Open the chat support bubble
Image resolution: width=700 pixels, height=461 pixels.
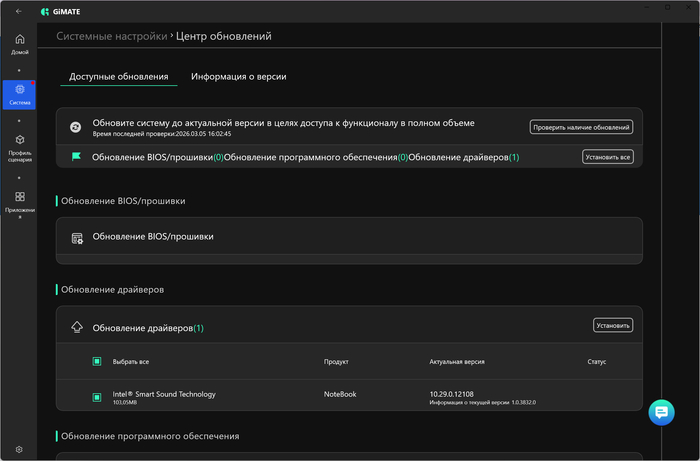662,411
